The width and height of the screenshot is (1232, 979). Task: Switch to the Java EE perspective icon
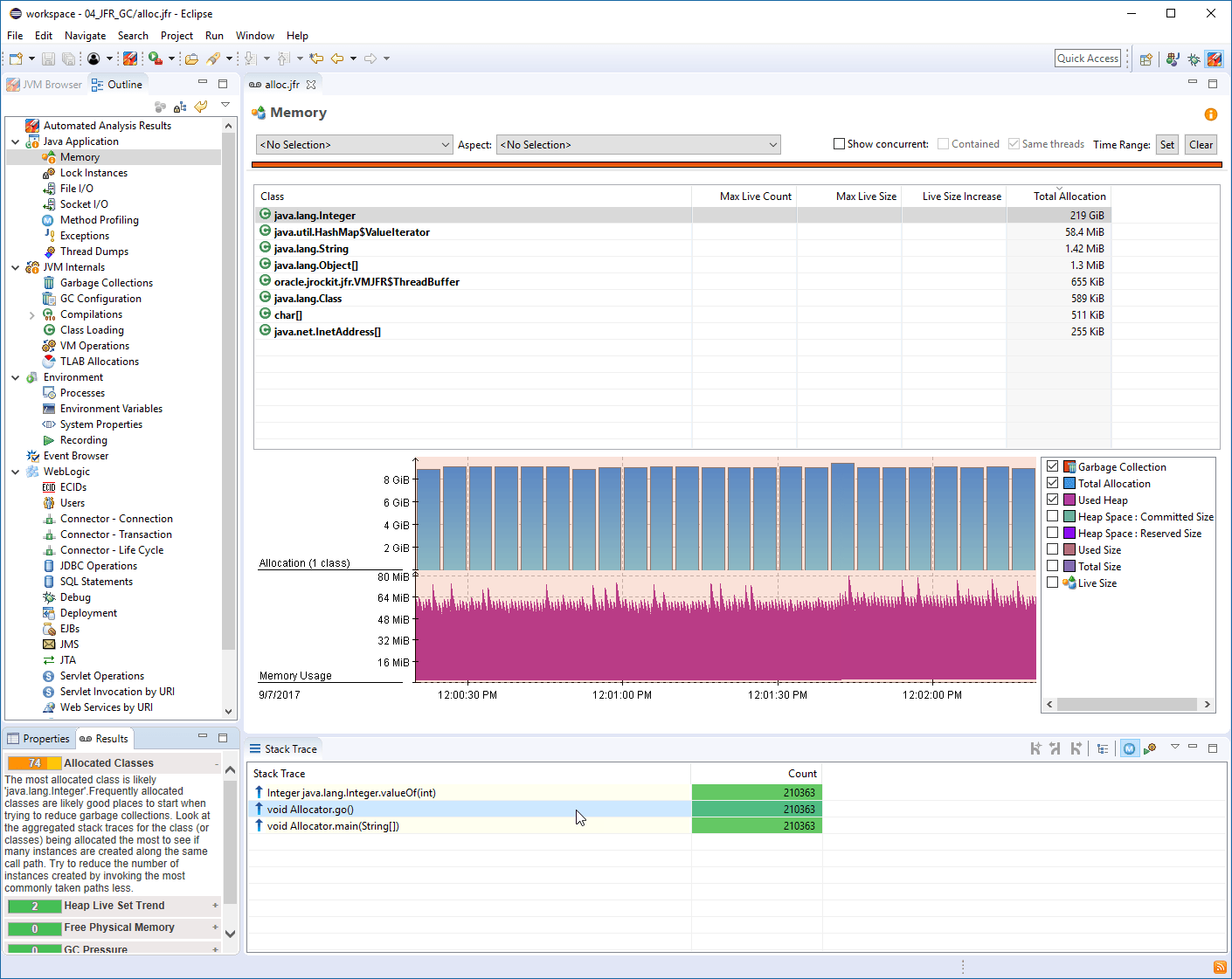coord(1173,59)
